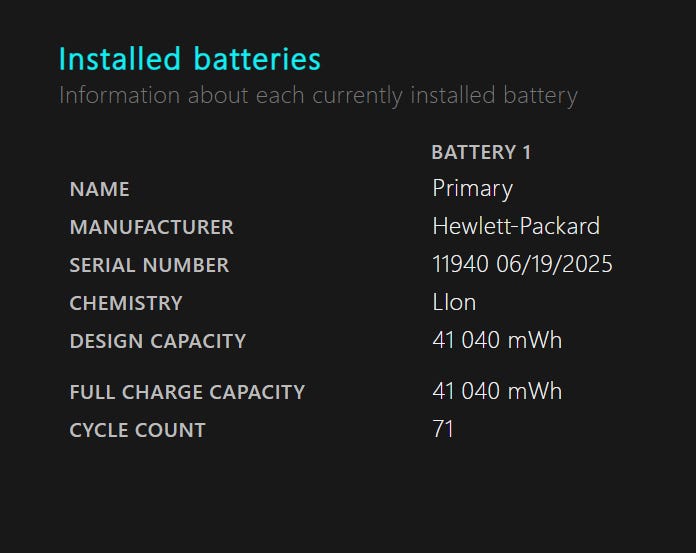The height and width of the screenshot is (553, 696).
Task: Select the full charge capacity mWh value
Action: [497, 391]
